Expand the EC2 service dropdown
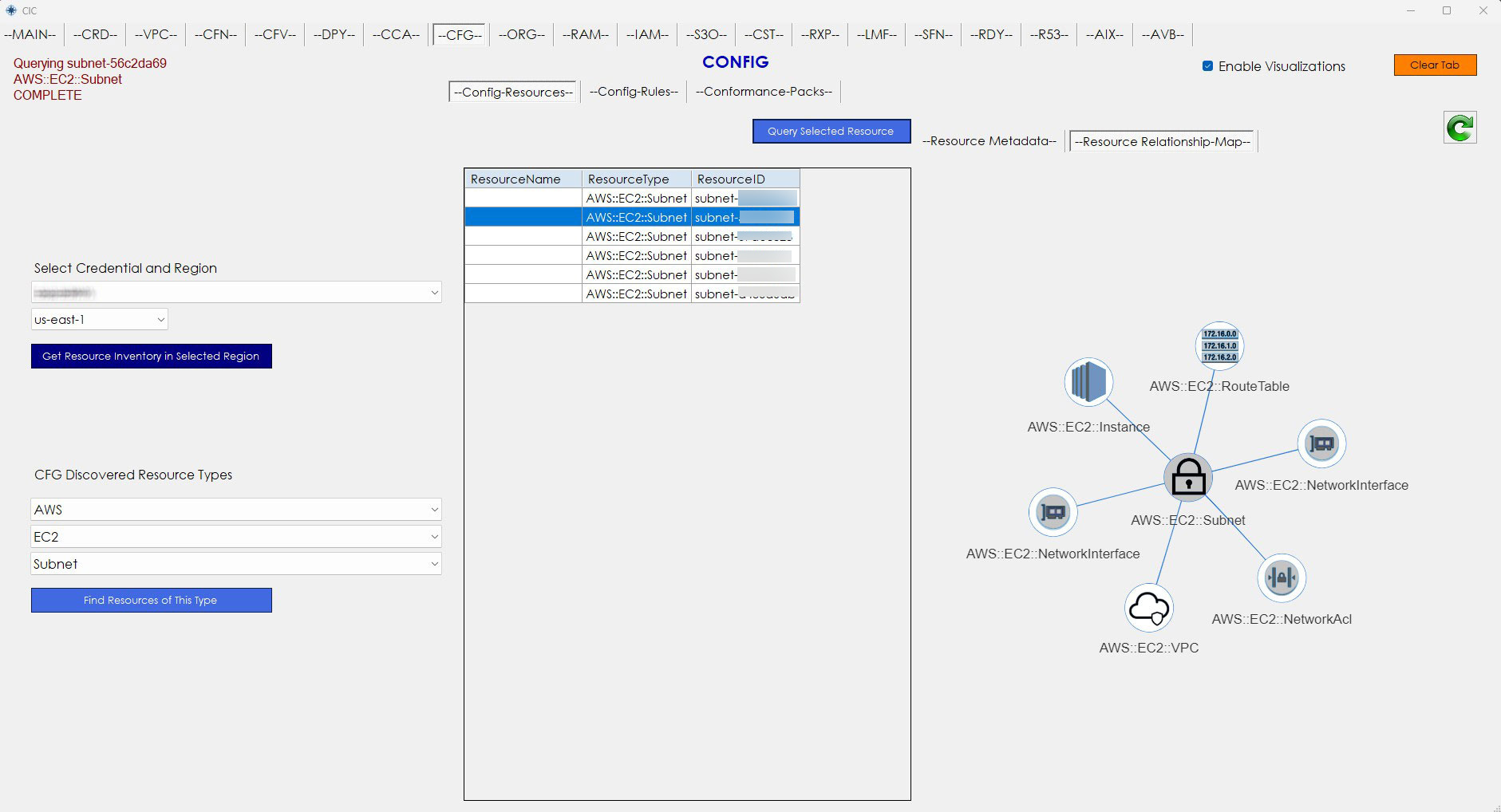 point(236,537)
